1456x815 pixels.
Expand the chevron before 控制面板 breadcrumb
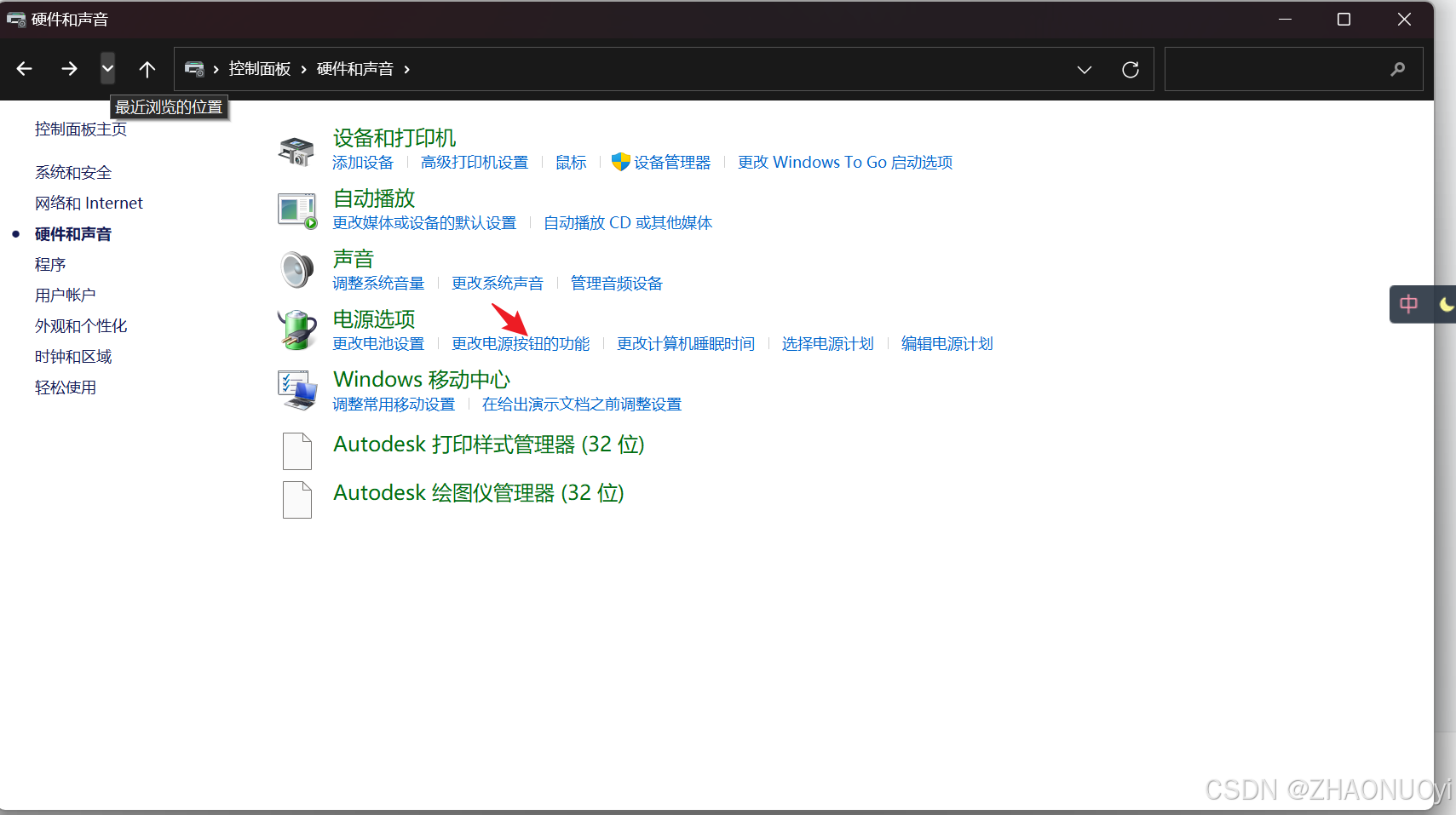click(x=216, y=70)
